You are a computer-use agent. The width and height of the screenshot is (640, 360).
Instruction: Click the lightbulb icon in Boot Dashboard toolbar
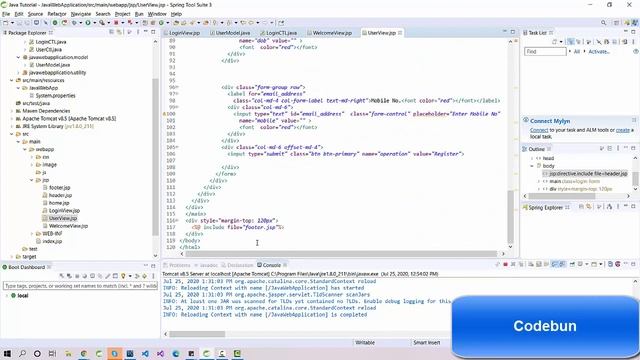point(123,276)
